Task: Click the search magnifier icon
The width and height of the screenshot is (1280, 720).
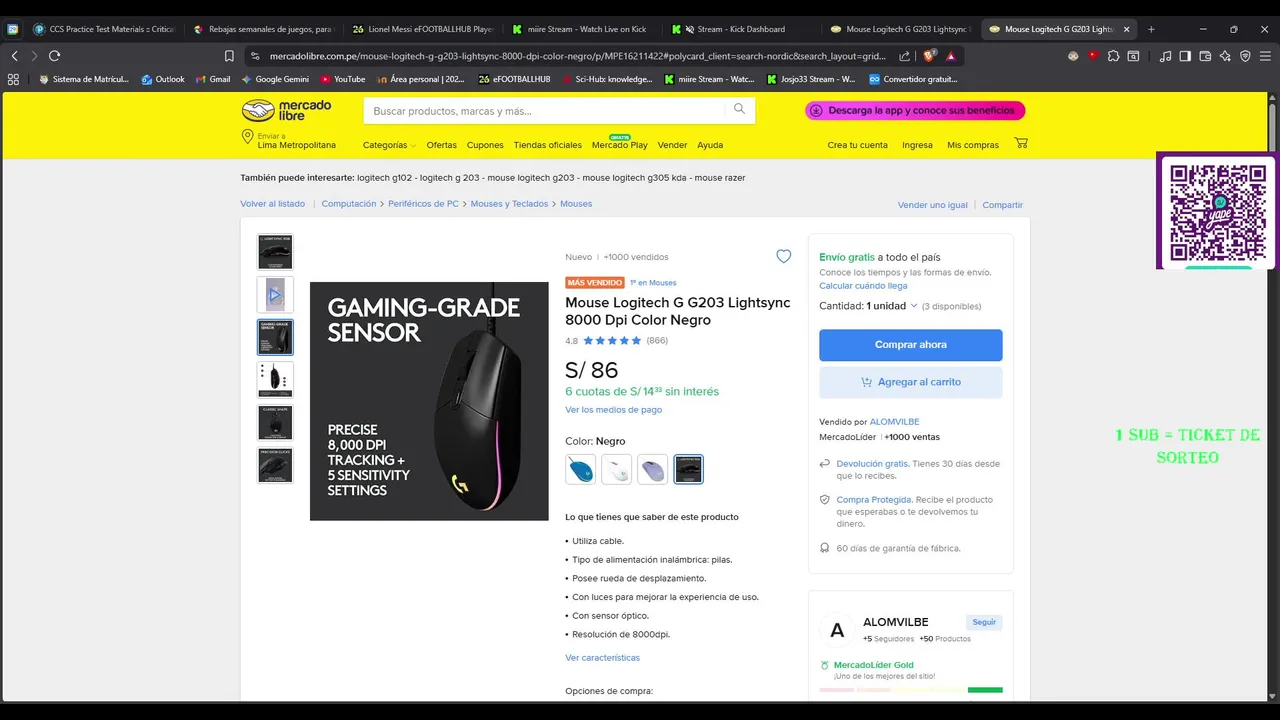Action: (739, 109)
